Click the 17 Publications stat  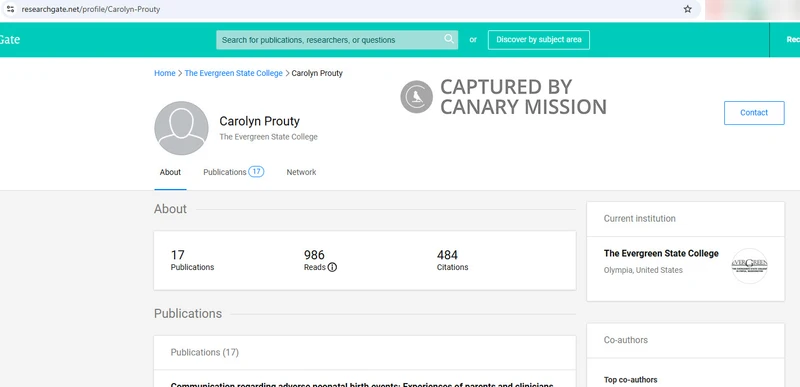tap(192, 260)
